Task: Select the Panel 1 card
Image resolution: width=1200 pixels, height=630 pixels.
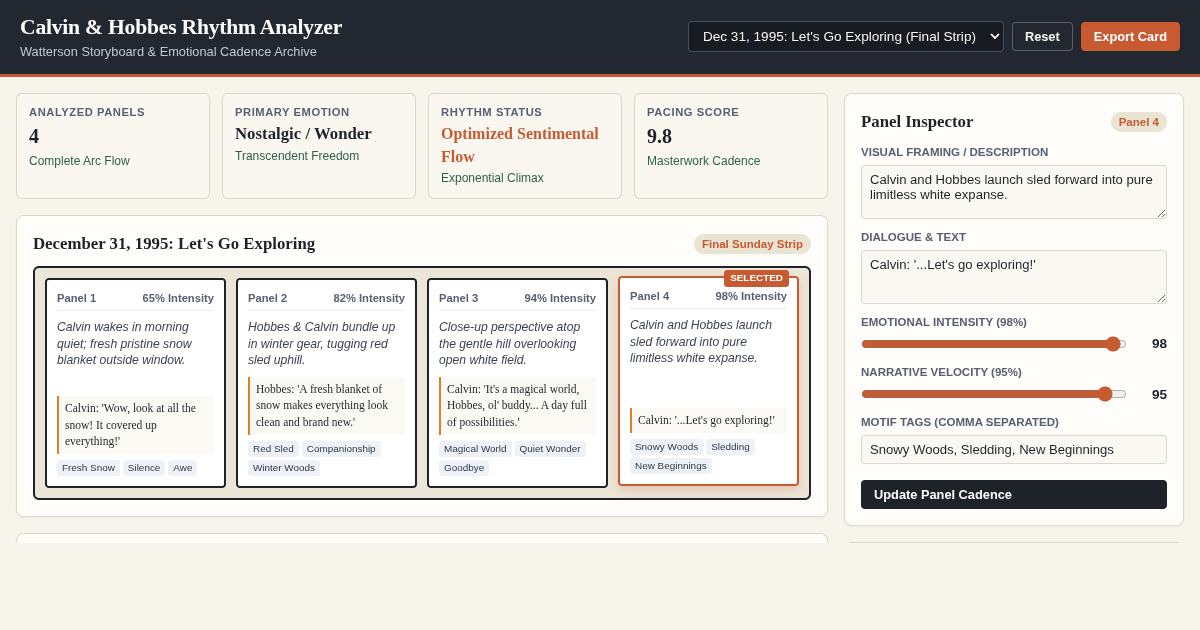Action: 135,383
